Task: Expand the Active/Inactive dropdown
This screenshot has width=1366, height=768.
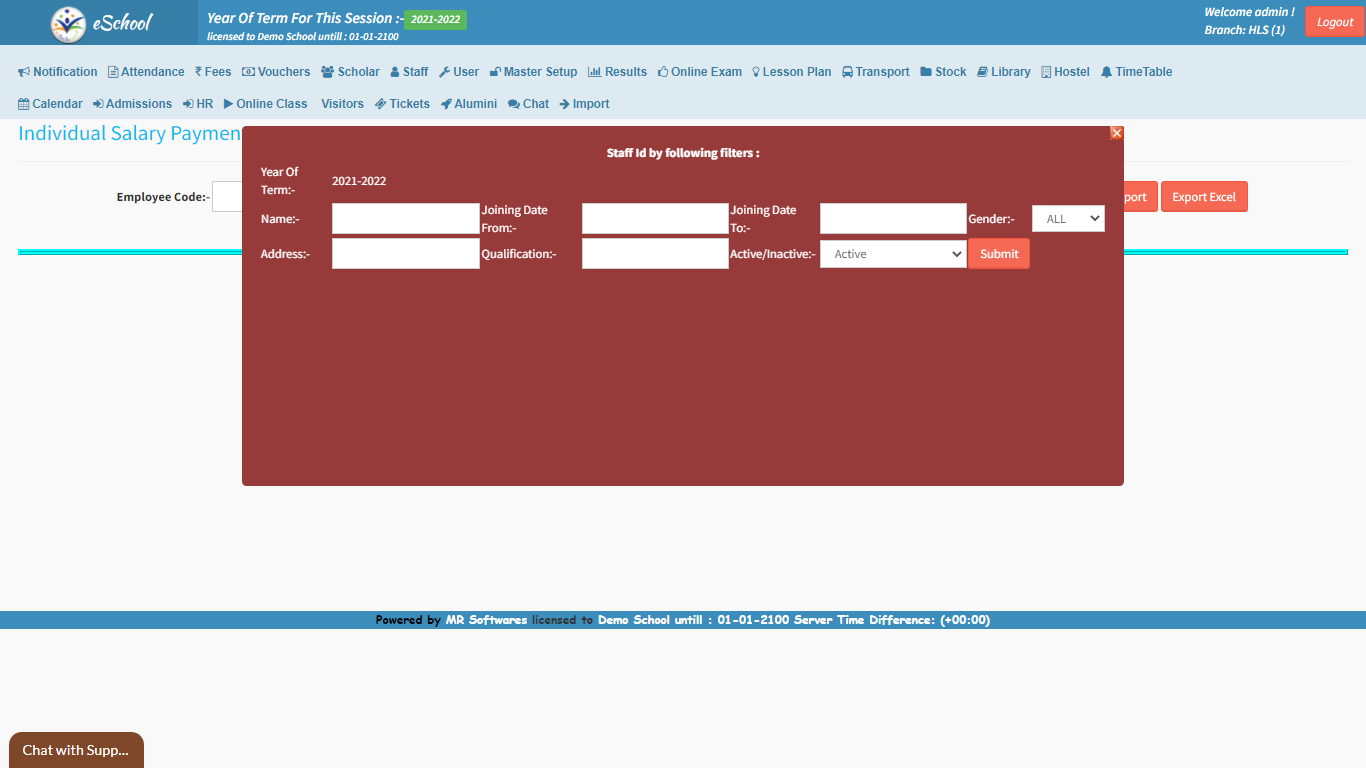Action: [893, 254]
